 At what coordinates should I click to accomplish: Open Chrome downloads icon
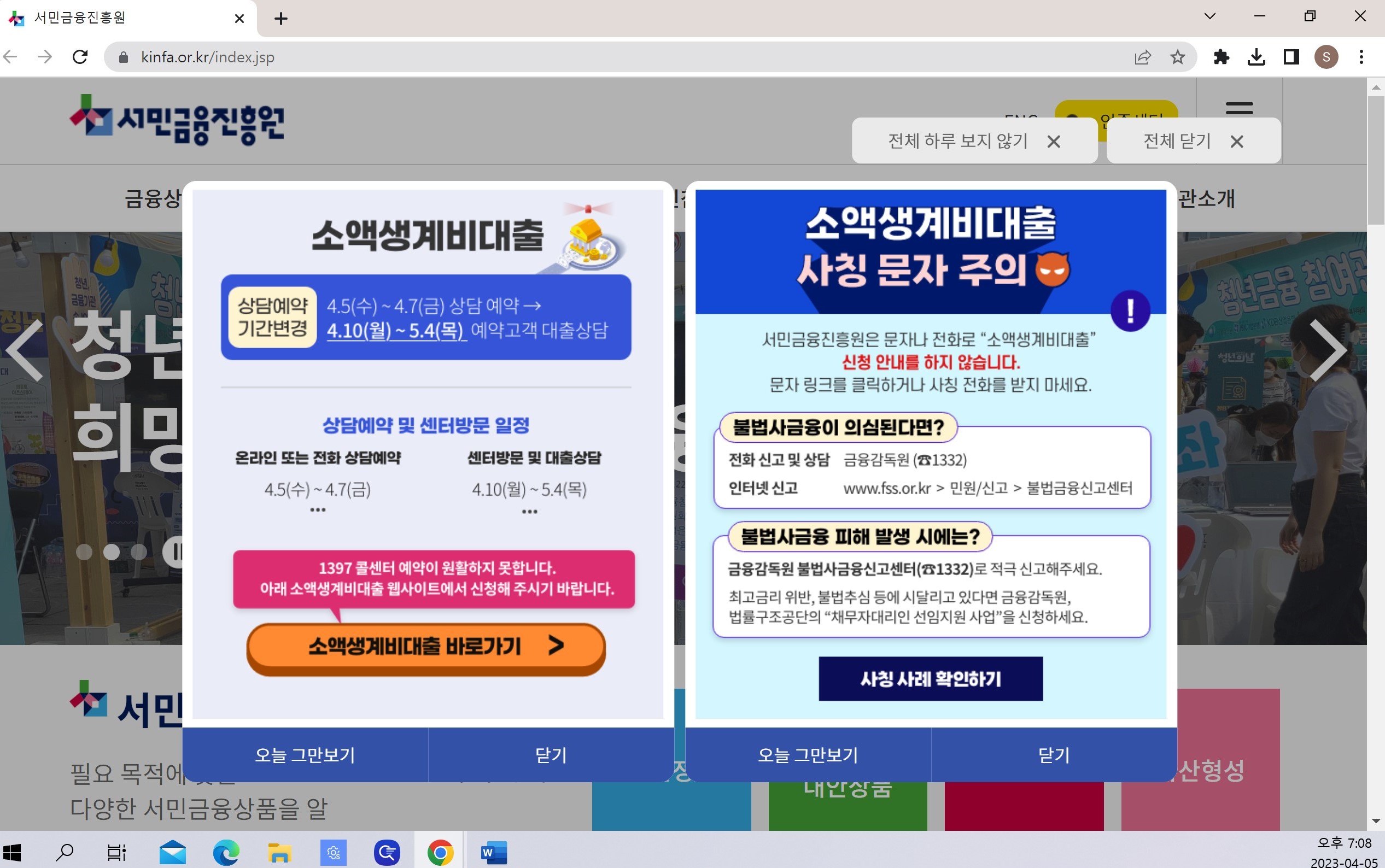1256,57
